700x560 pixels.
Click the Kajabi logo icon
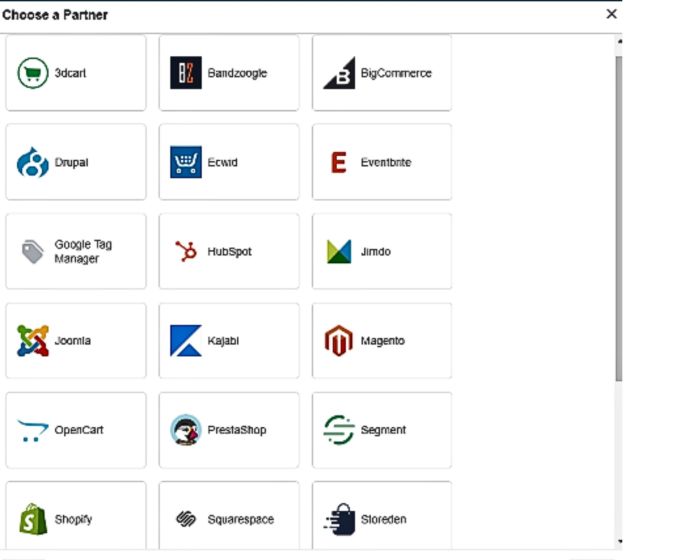pos(186,341)
